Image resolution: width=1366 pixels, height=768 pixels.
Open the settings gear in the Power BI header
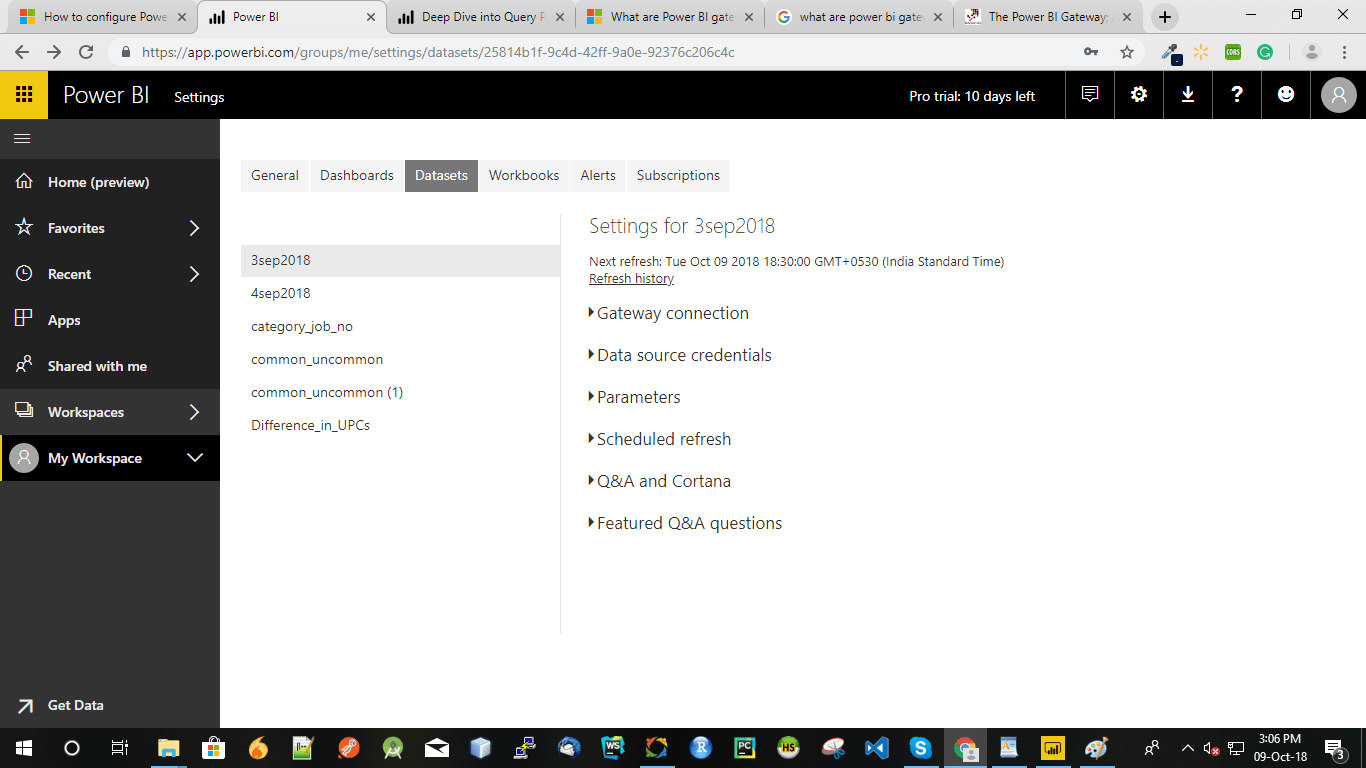[1139, 95]
